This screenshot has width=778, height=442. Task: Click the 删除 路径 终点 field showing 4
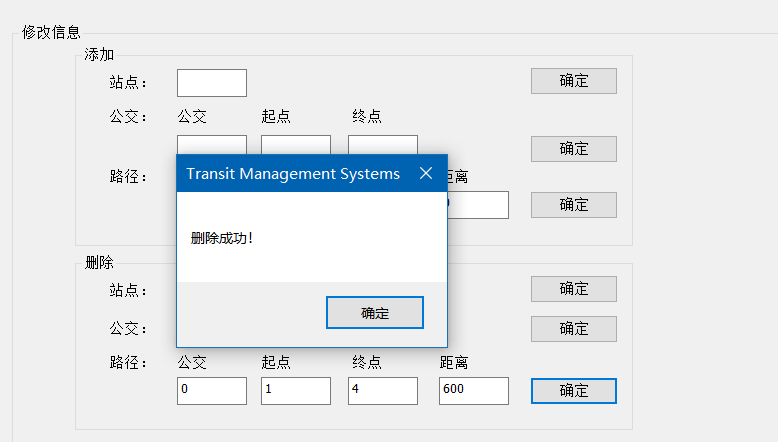383,391
